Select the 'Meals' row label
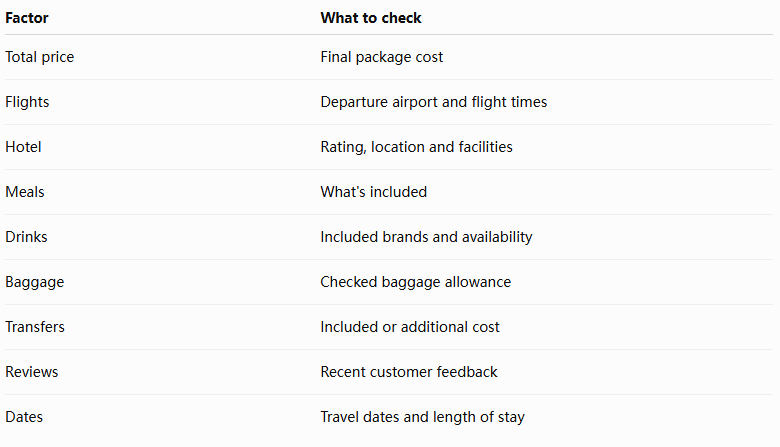Screen dimensions: 780x447 pos(25,192)
